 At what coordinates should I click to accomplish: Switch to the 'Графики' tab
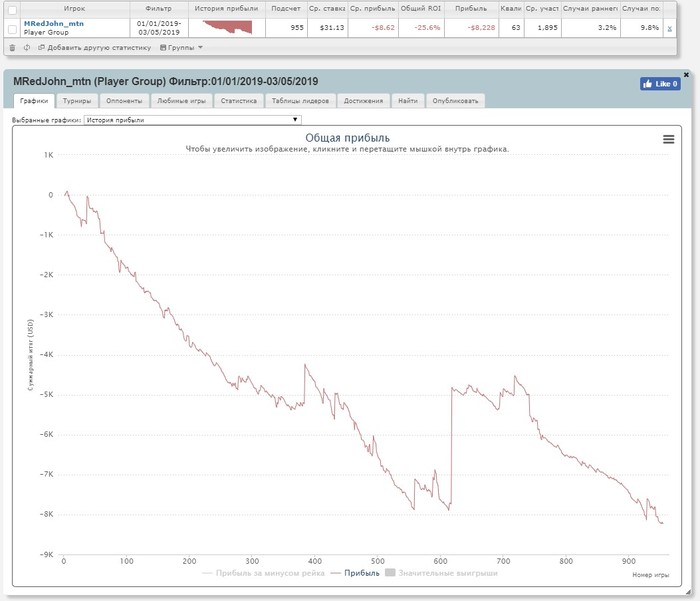[x=34, y=101]
